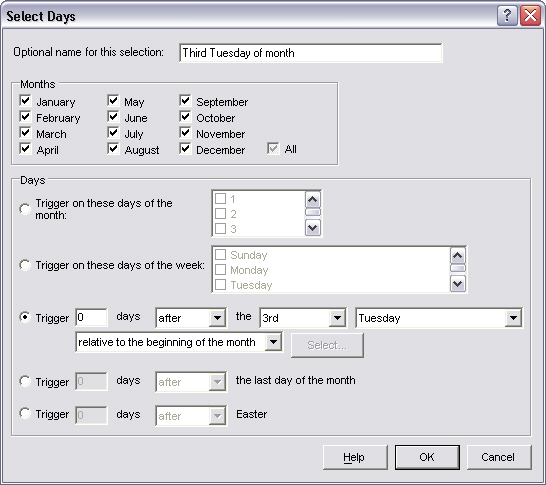Toggle the All months checkbox
546x485 pixels.
(273, 149)
